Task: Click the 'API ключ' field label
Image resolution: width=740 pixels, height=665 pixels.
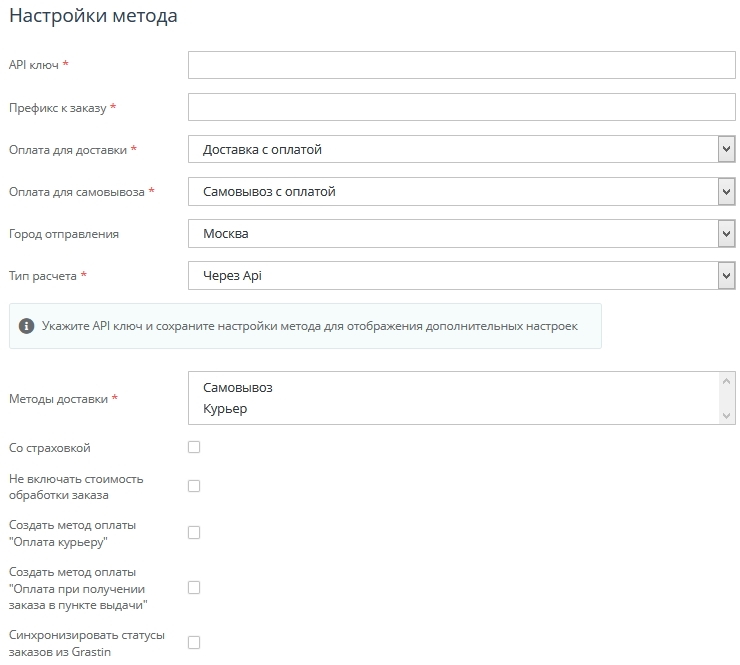Action: coord(34,65)
